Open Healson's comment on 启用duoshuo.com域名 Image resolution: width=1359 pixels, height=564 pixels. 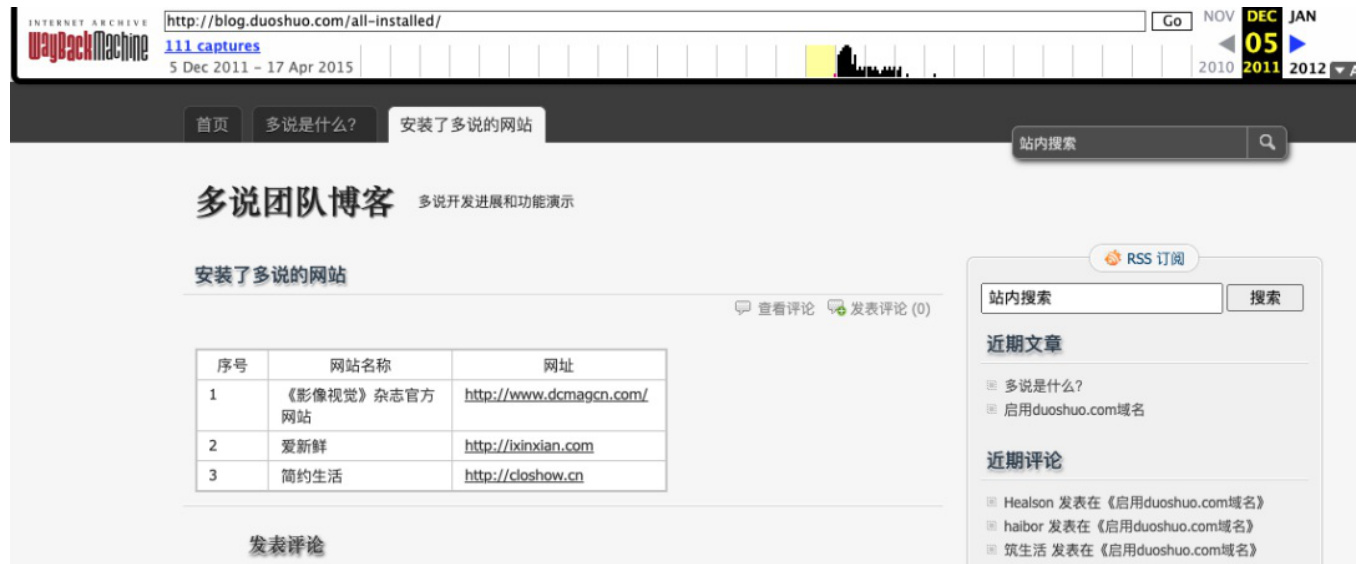coord(1135,502)
